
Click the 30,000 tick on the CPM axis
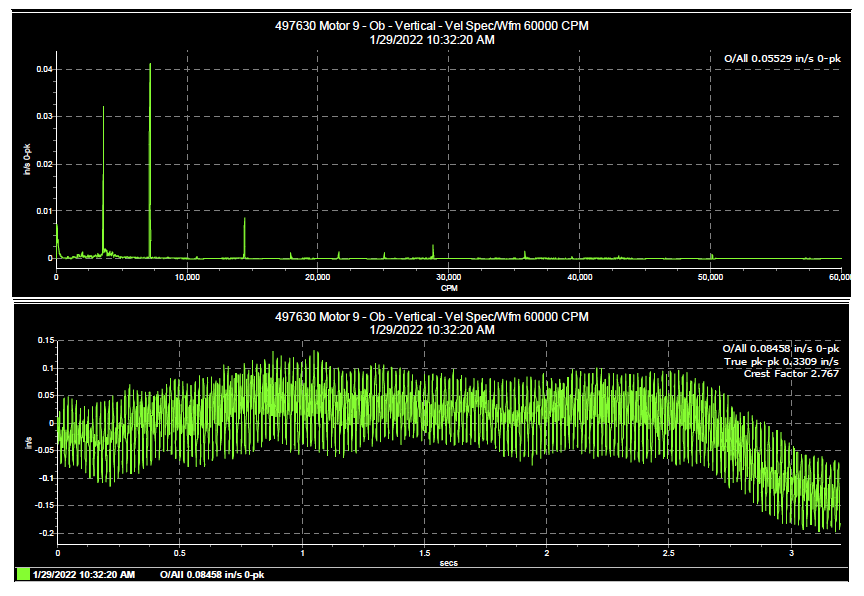point(449,277)
